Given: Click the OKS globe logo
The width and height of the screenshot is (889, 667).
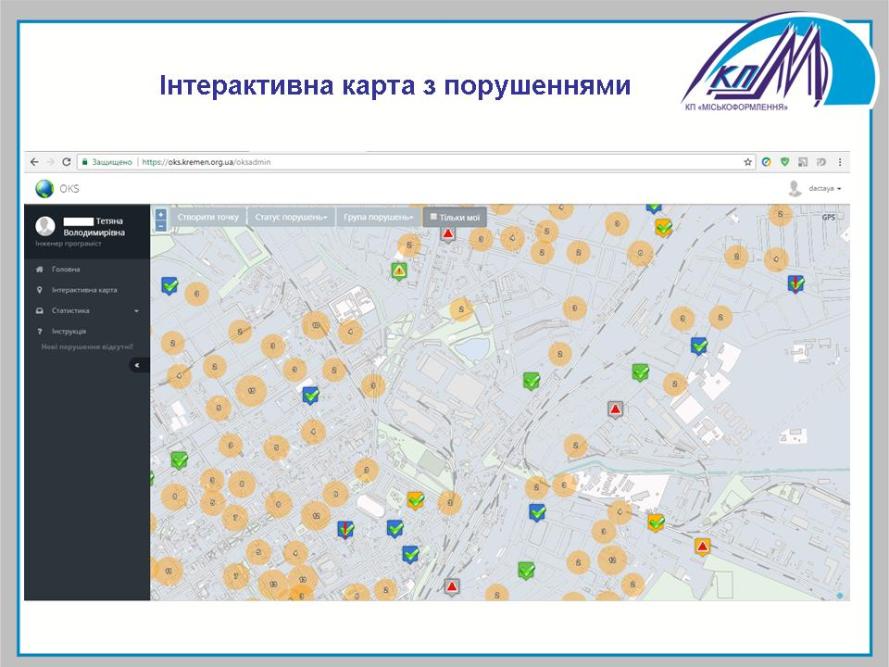Looking at the screenshot, I should pos(45,188).
